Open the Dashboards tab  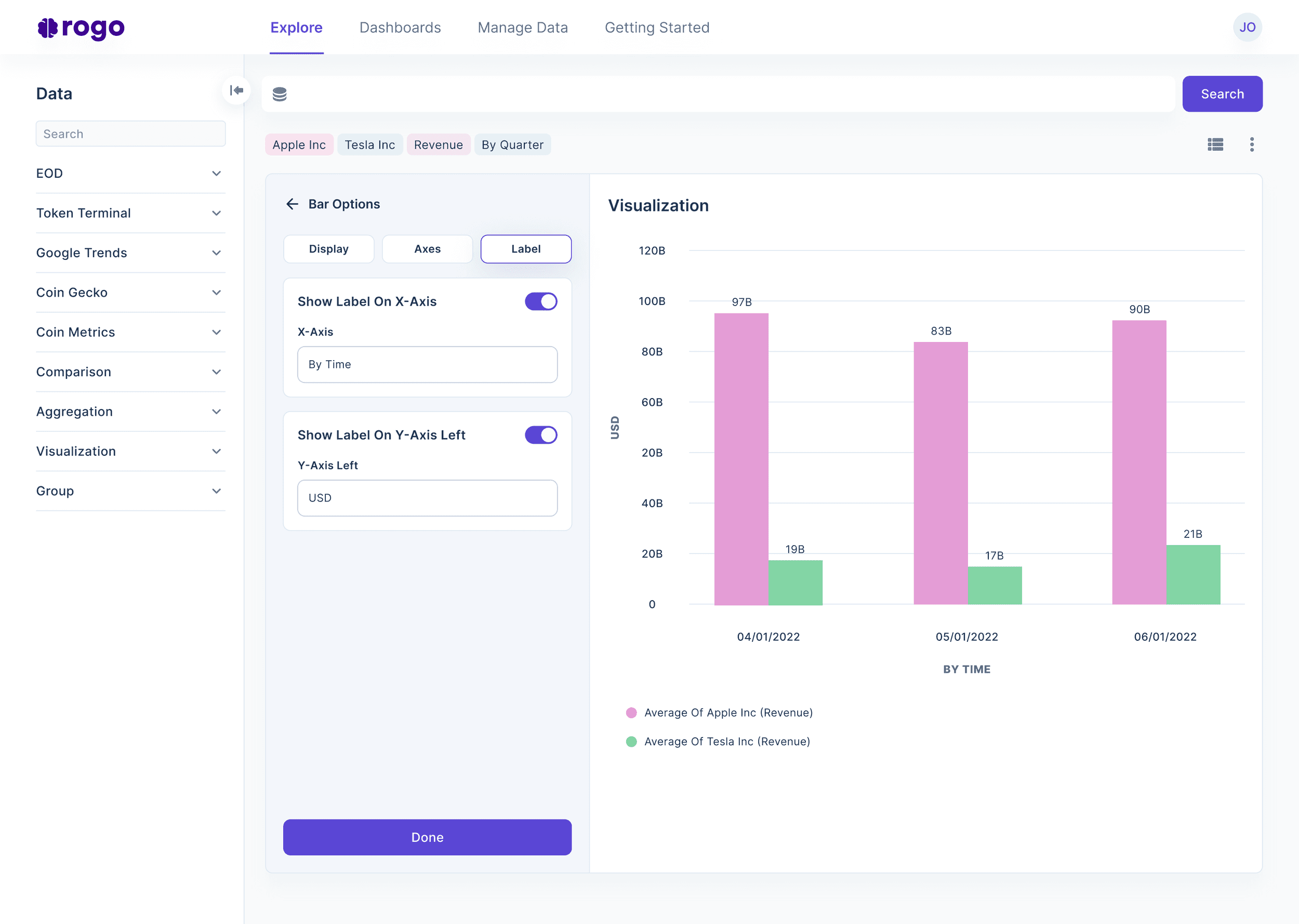point(400,28)
